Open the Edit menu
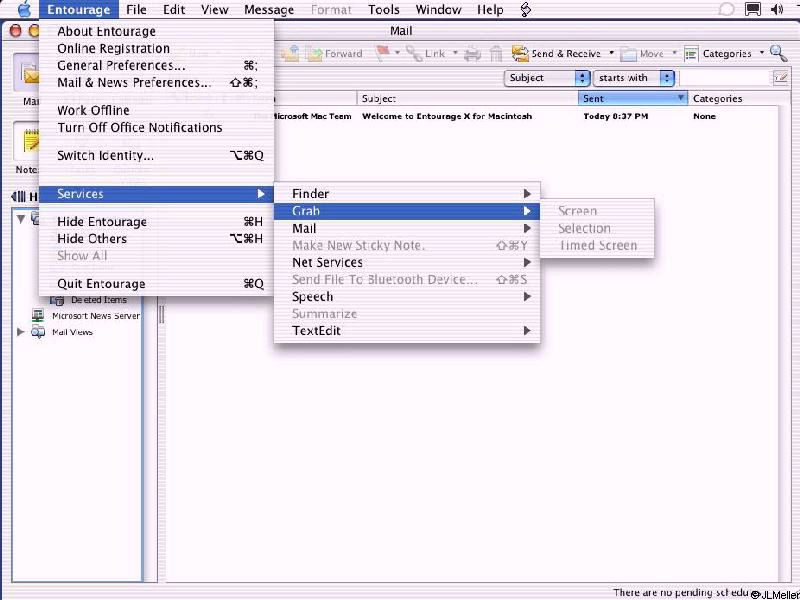800x600 pixels. pos(173,10)
